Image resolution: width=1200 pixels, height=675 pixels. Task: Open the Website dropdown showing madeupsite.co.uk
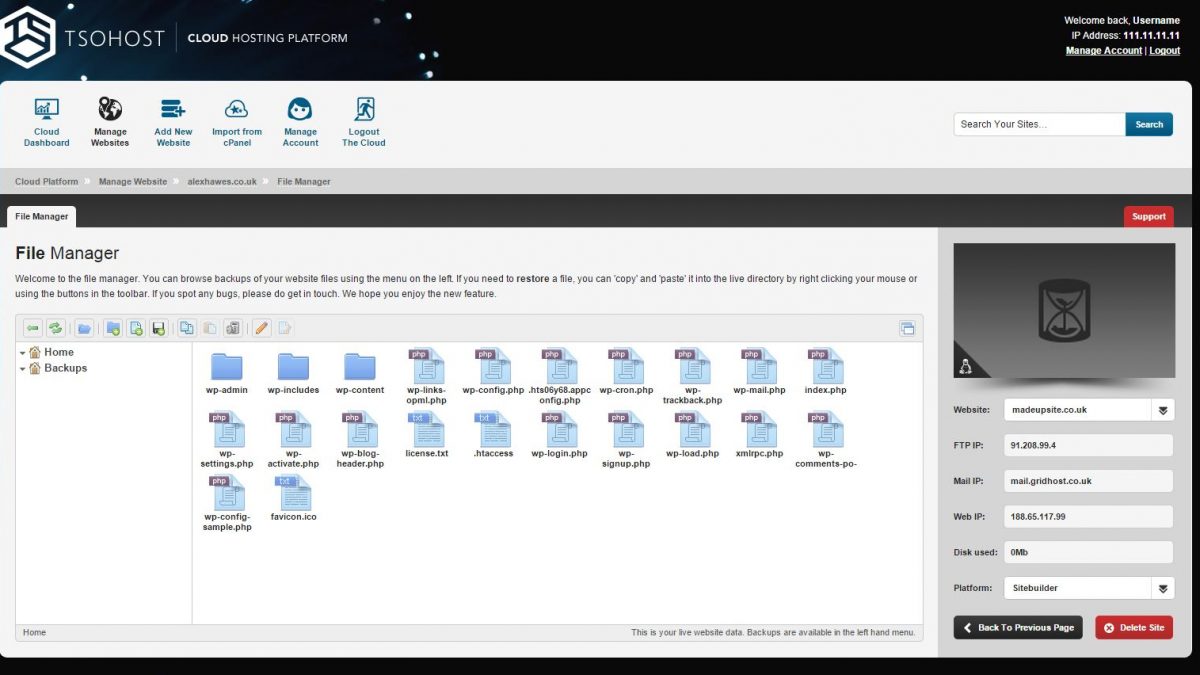pyautogui.click(x=1089, y=410)
